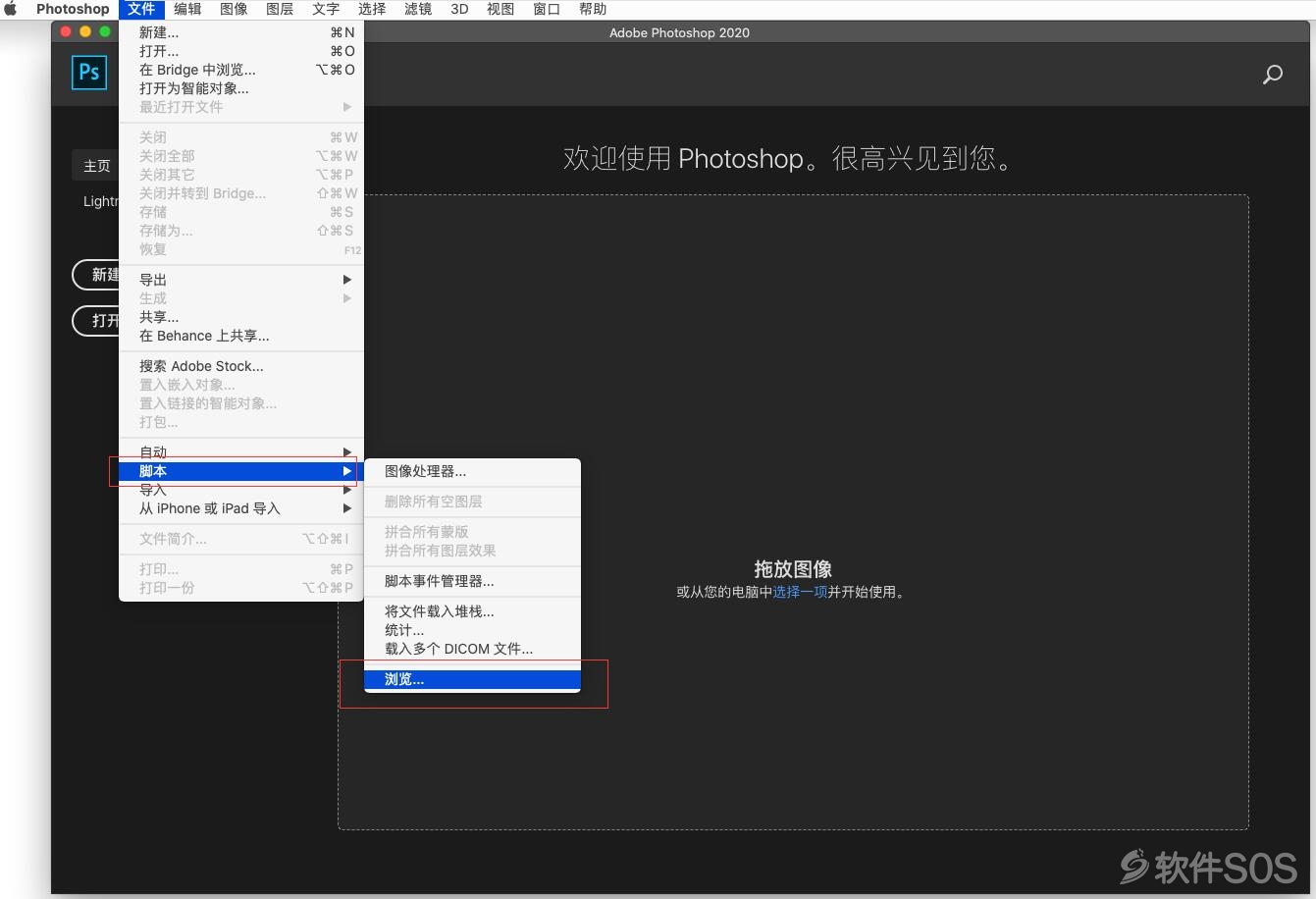Click the 打开 button on home screen
1316x899 pixels.
coord(97,320)
